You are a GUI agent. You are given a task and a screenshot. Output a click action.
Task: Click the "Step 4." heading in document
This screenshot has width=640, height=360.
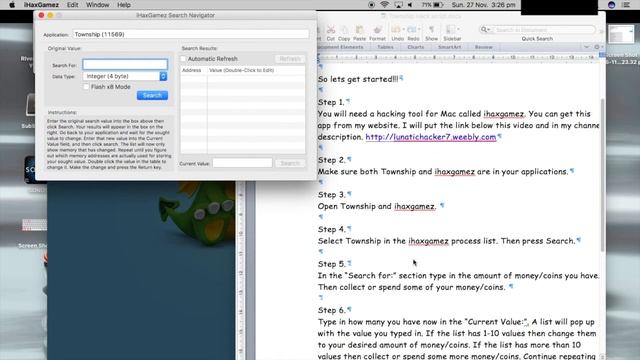332,229
